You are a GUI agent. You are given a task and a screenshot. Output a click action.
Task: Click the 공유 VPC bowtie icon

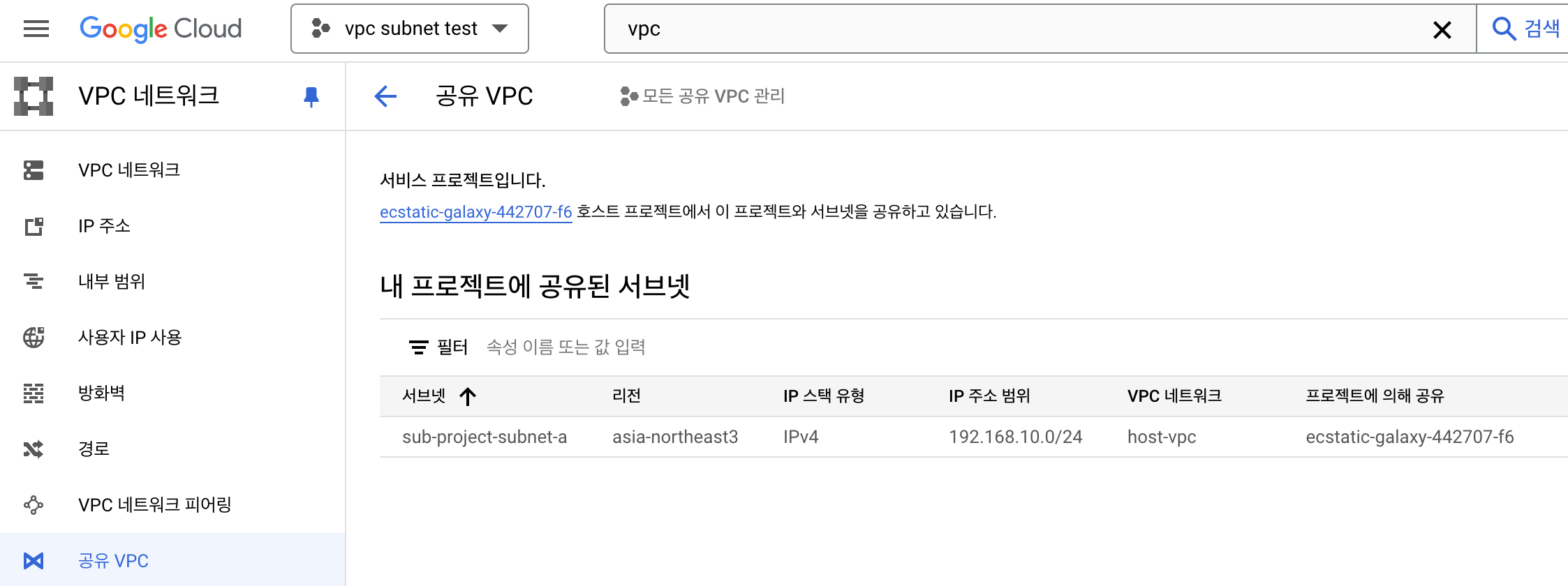[34, 561]
